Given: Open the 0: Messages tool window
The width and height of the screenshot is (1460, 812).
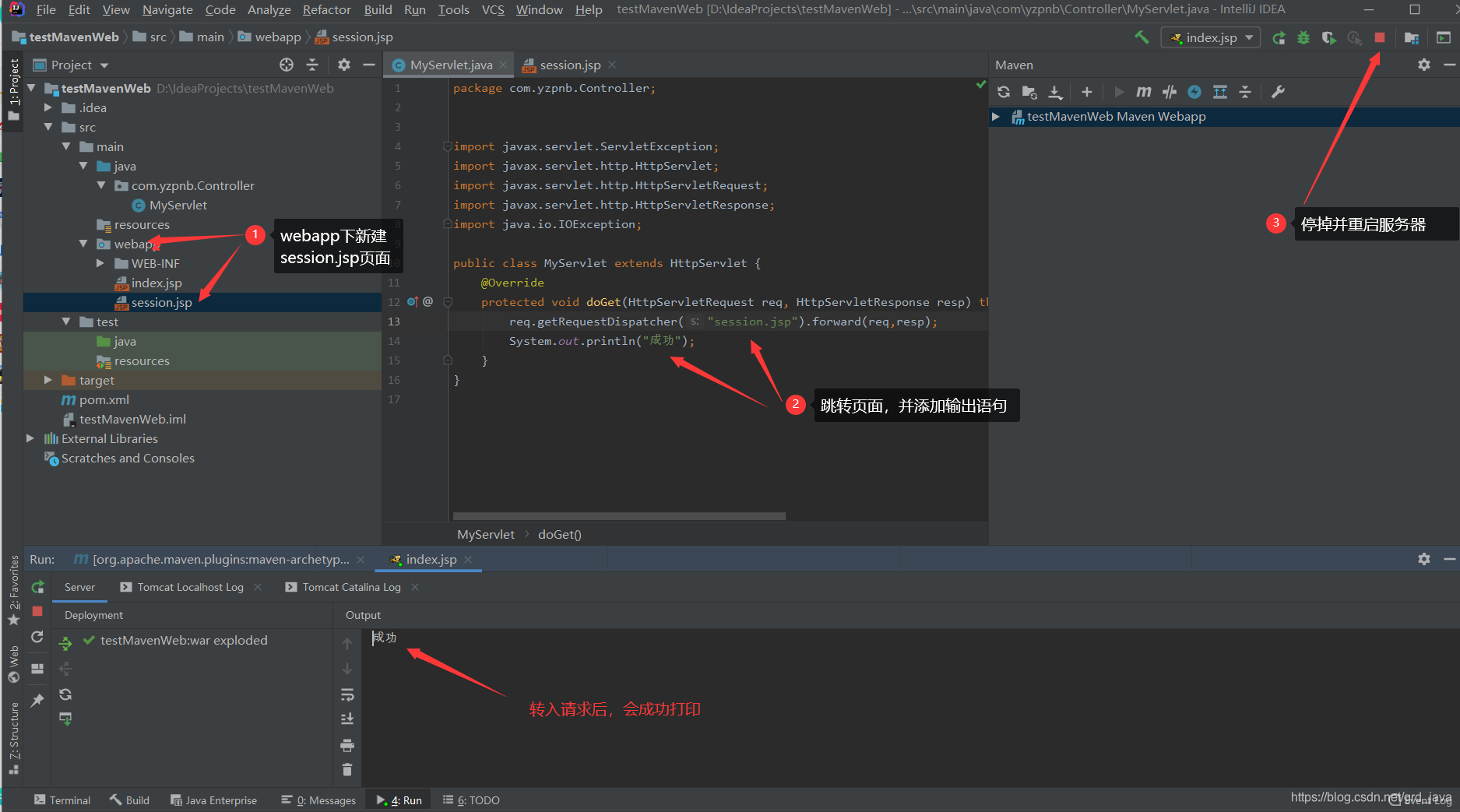Looking at the screenshot, I should point(318,800).
